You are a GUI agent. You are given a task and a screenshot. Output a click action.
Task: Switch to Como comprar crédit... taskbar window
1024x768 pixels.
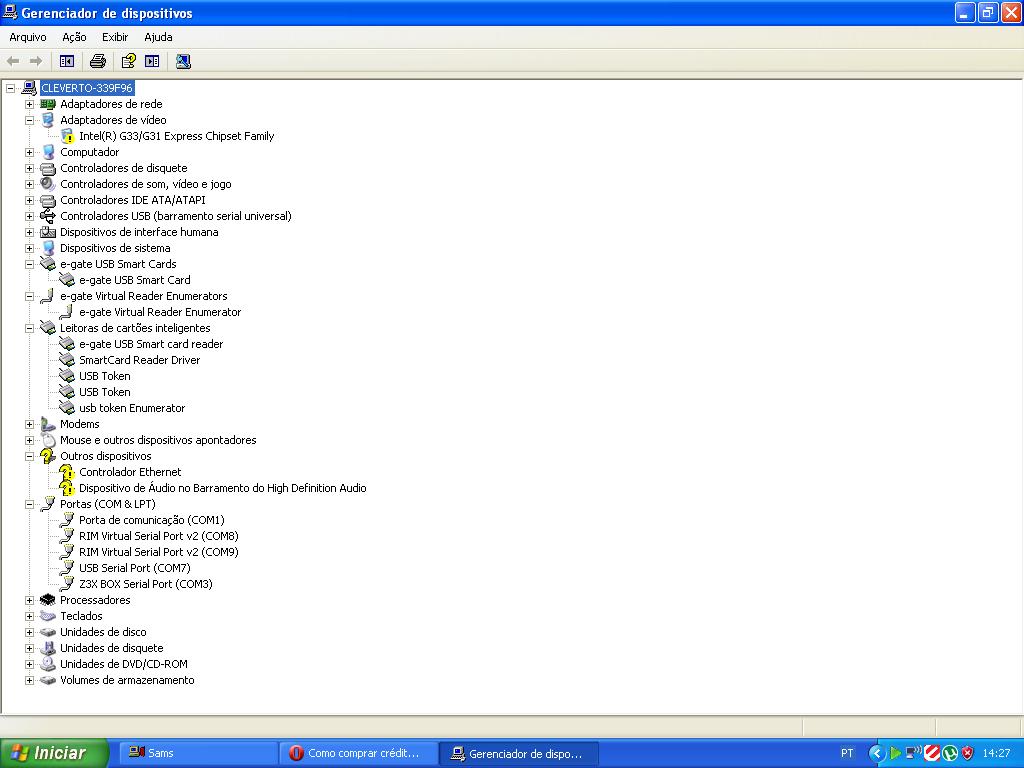point(357,753)
